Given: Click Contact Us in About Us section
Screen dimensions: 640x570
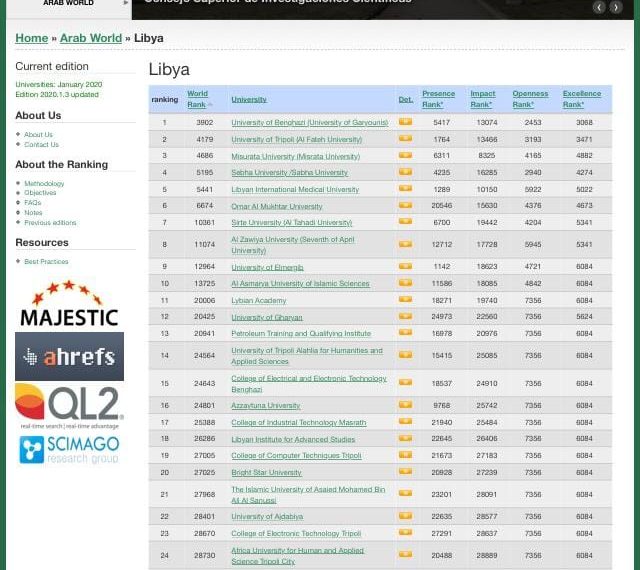Looking at the screenshot, I should pyautogui.click(x=41, y=145).
